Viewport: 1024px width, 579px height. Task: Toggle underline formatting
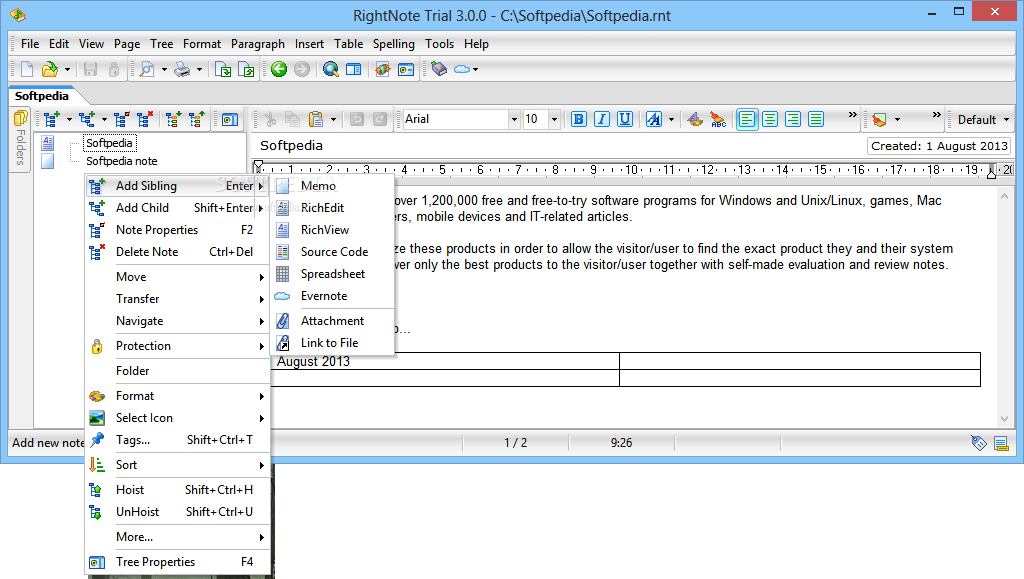tap(625, 119)
